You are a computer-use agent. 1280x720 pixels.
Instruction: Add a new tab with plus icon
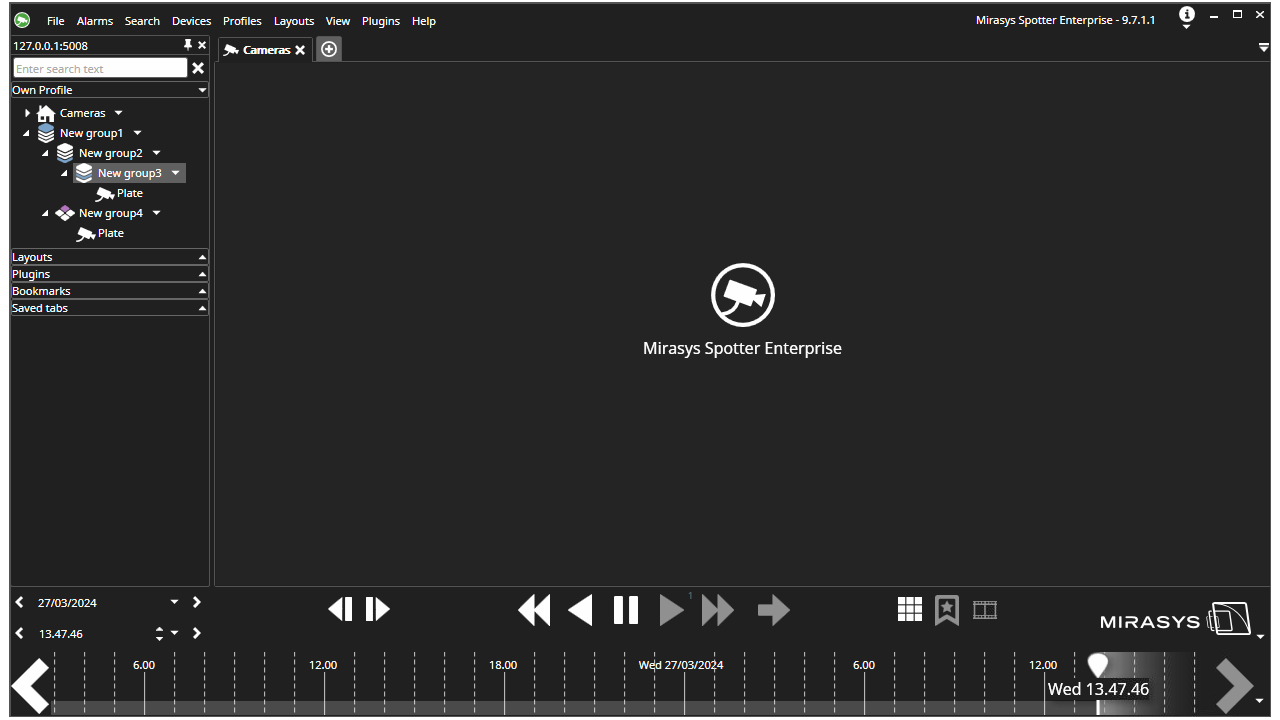(329, 49)
